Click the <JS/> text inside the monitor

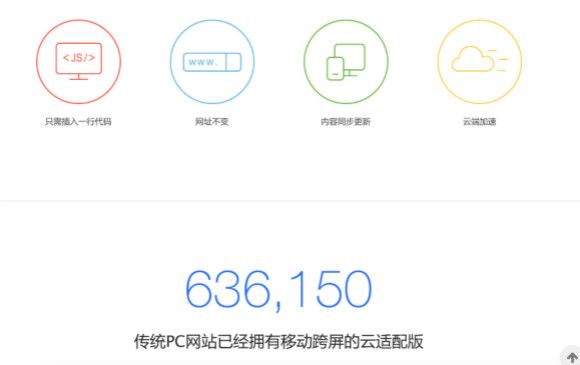pyautogui.click(x=79, y=58)
